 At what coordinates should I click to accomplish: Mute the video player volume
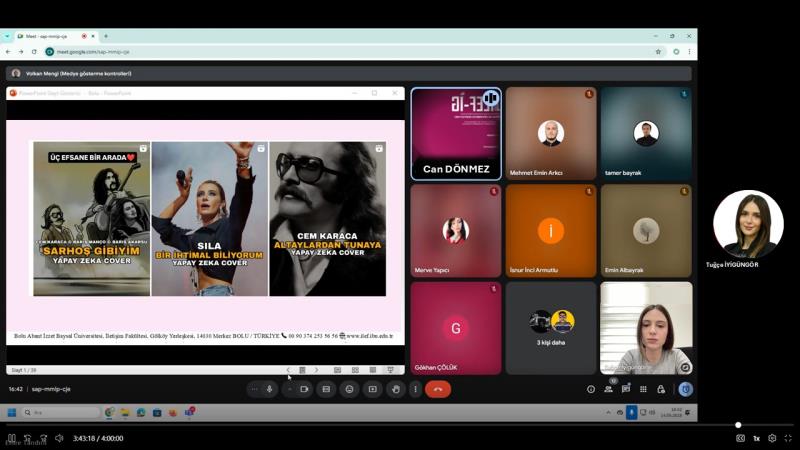(x=59, y=438)
